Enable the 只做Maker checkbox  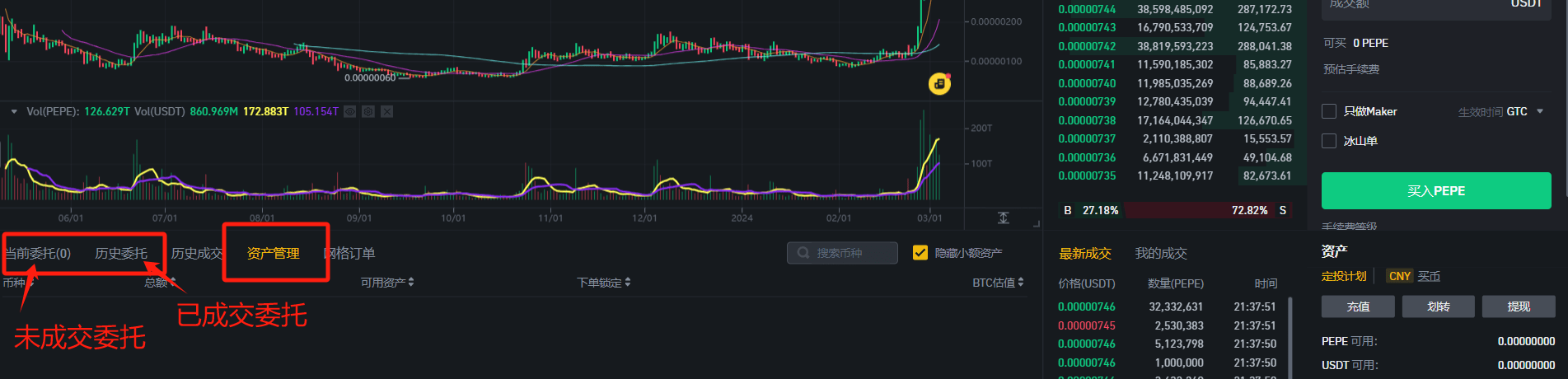coord(1329,111)
